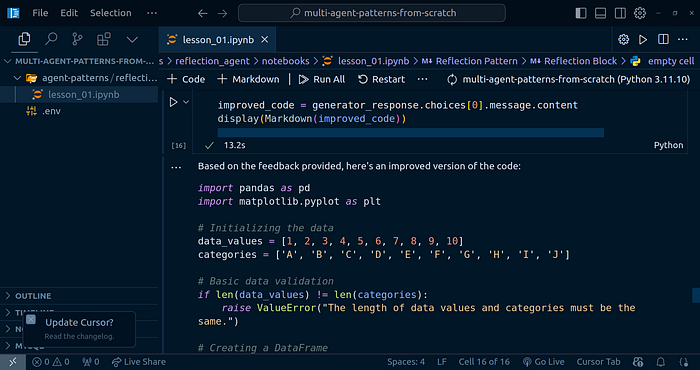
Task: Go back with the left arrow
Action: point(203,13)
